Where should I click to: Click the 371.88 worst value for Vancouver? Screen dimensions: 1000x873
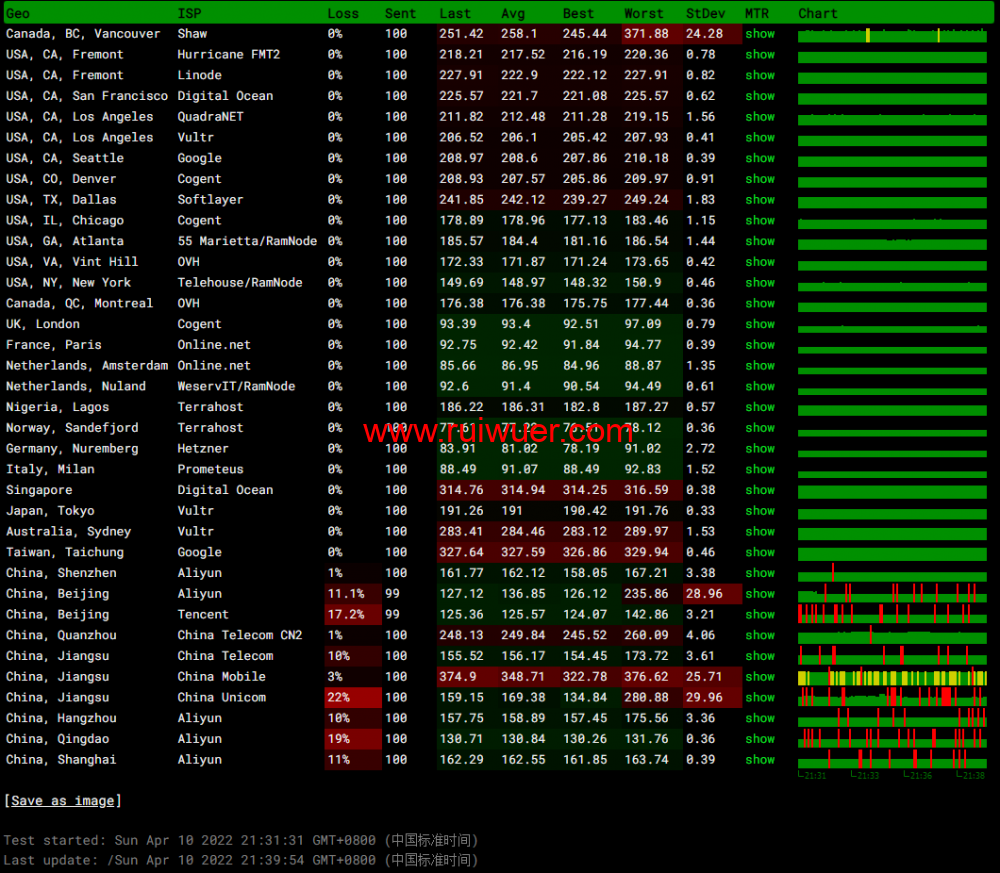[646, 34]
